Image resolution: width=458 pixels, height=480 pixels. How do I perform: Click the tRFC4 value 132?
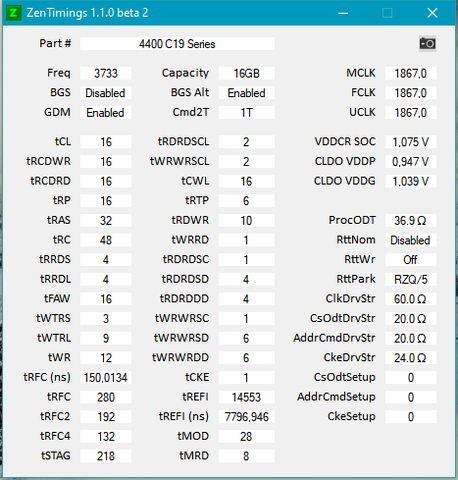106,436
